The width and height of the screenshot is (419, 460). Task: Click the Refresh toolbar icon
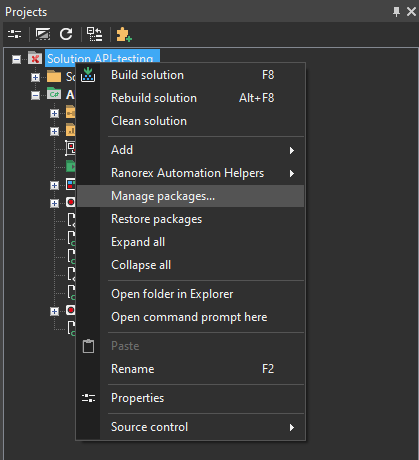(x=66, y=34)
